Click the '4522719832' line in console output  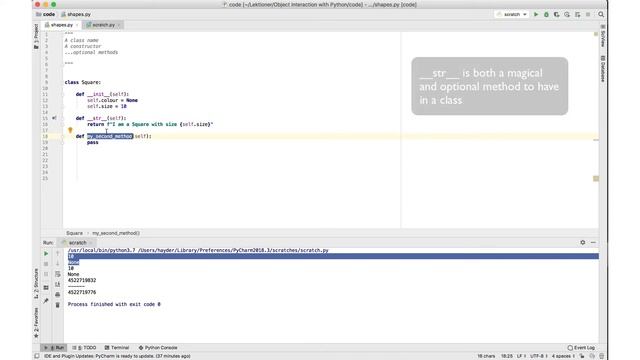pyautogui.click(x=82, y=280)
